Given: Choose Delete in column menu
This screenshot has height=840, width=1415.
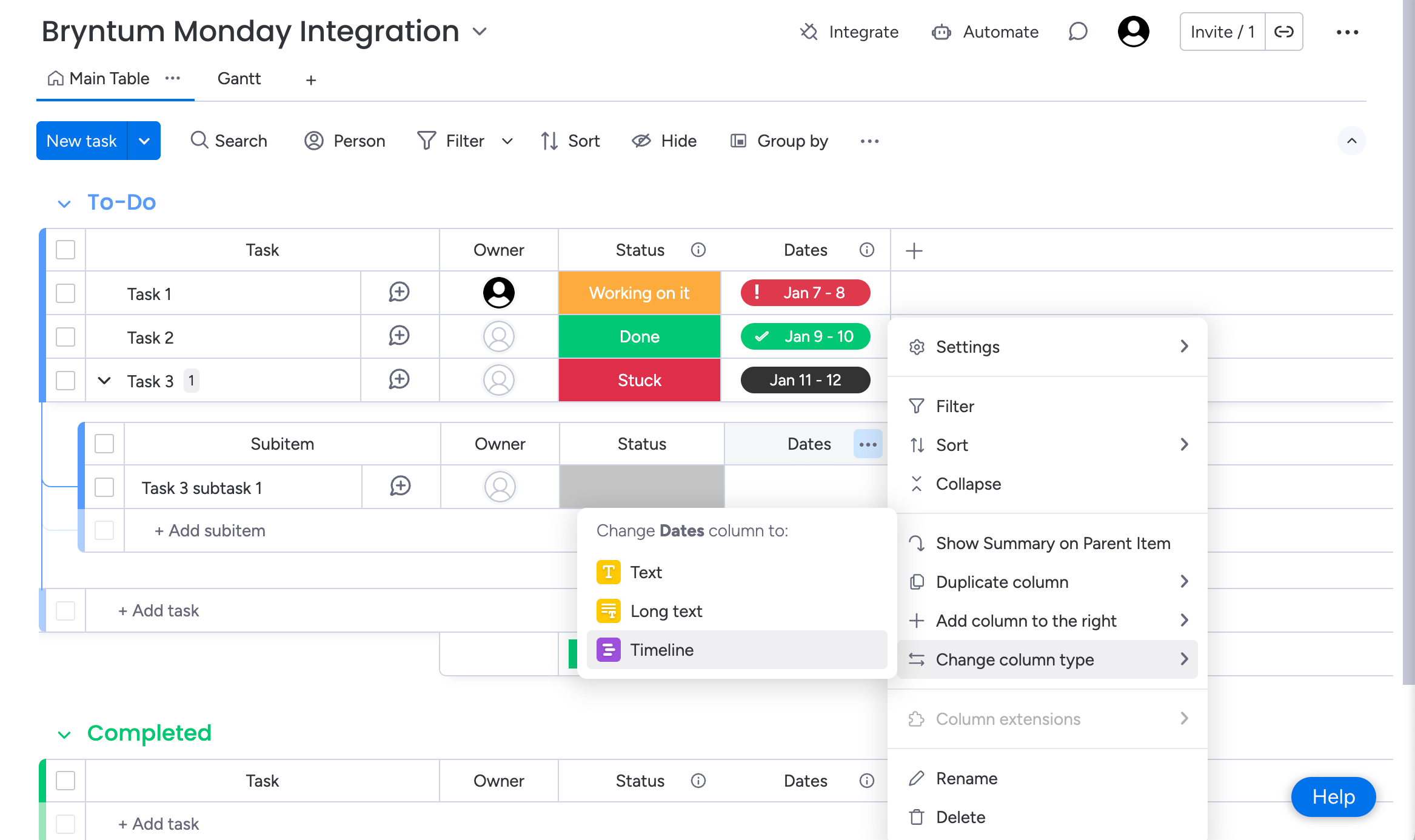Looking at the screenshot, I should point(1048,817).
